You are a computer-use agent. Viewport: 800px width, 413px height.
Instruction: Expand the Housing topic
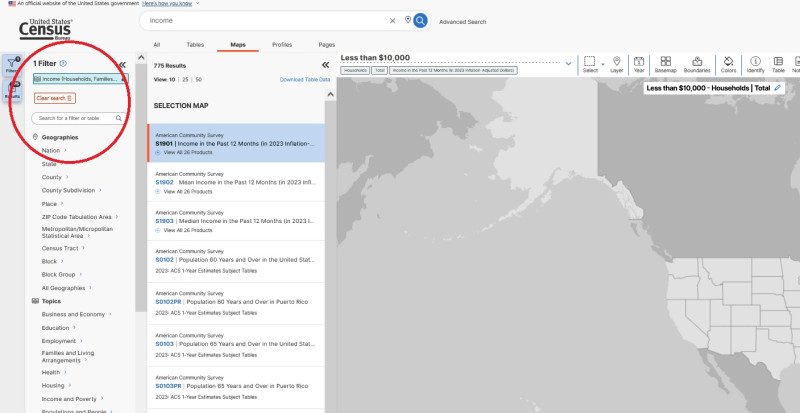70,385
